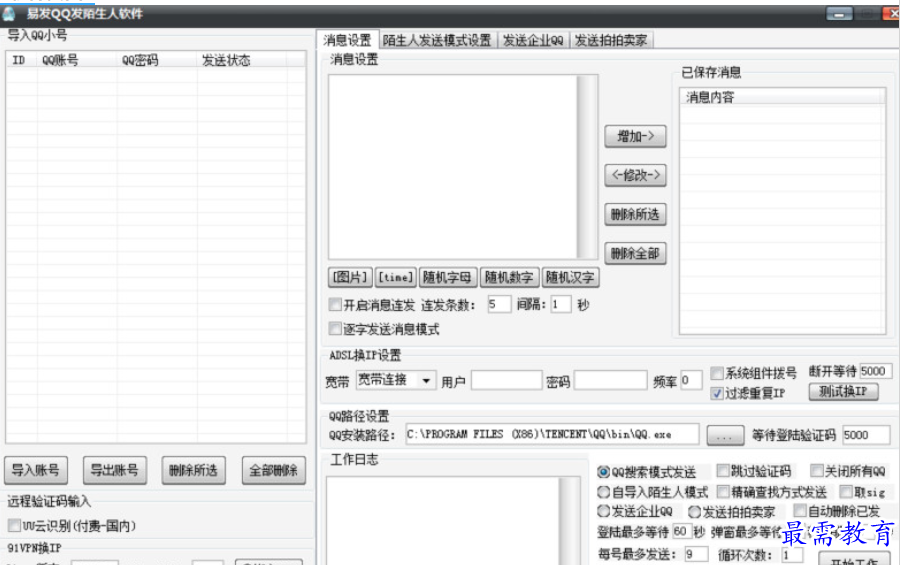Click the 测试换IP button
This screenshot has height=565, width=903.
pos(842,392)
